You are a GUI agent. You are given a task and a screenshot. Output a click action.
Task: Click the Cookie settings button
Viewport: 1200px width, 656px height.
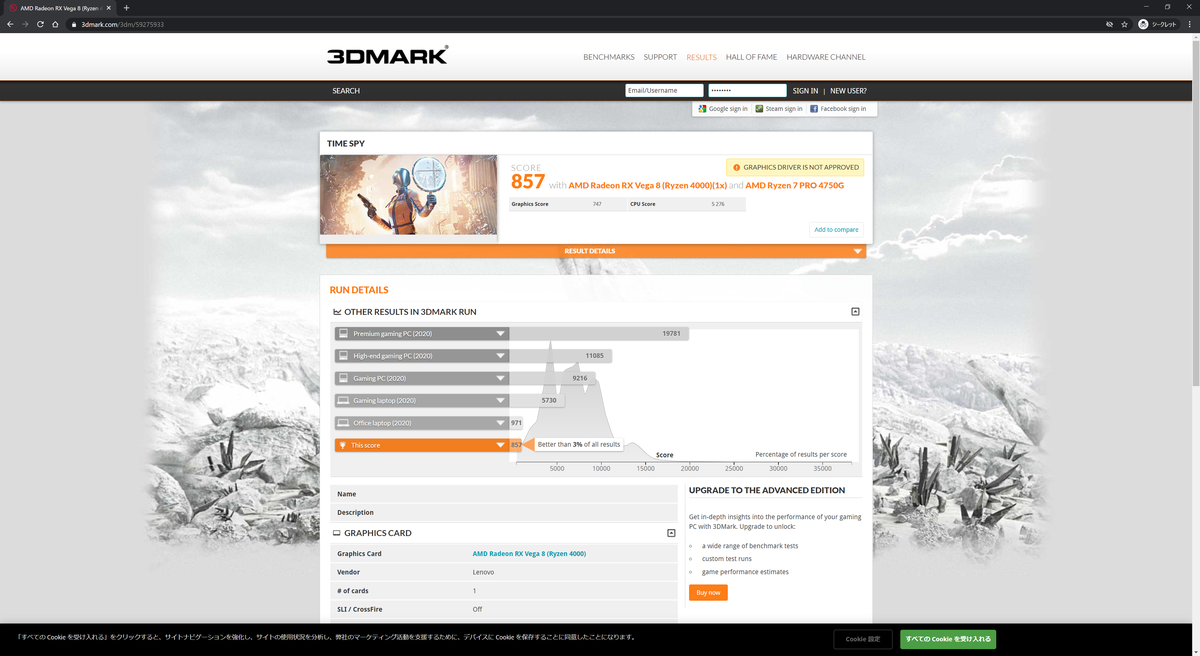[x=862, y=639]
